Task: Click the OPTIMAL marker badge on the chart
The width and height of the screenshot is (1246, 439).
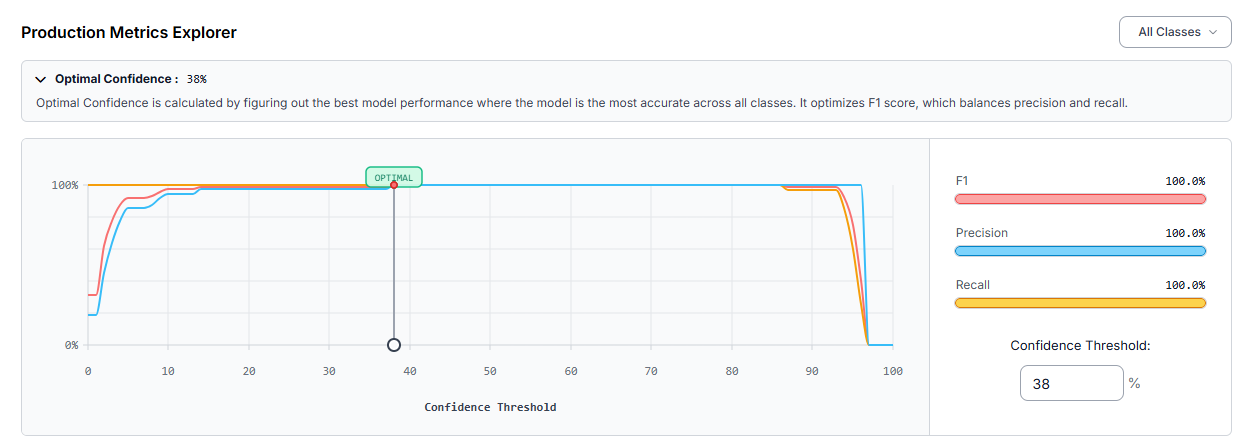Action: (x=394, y=177)
